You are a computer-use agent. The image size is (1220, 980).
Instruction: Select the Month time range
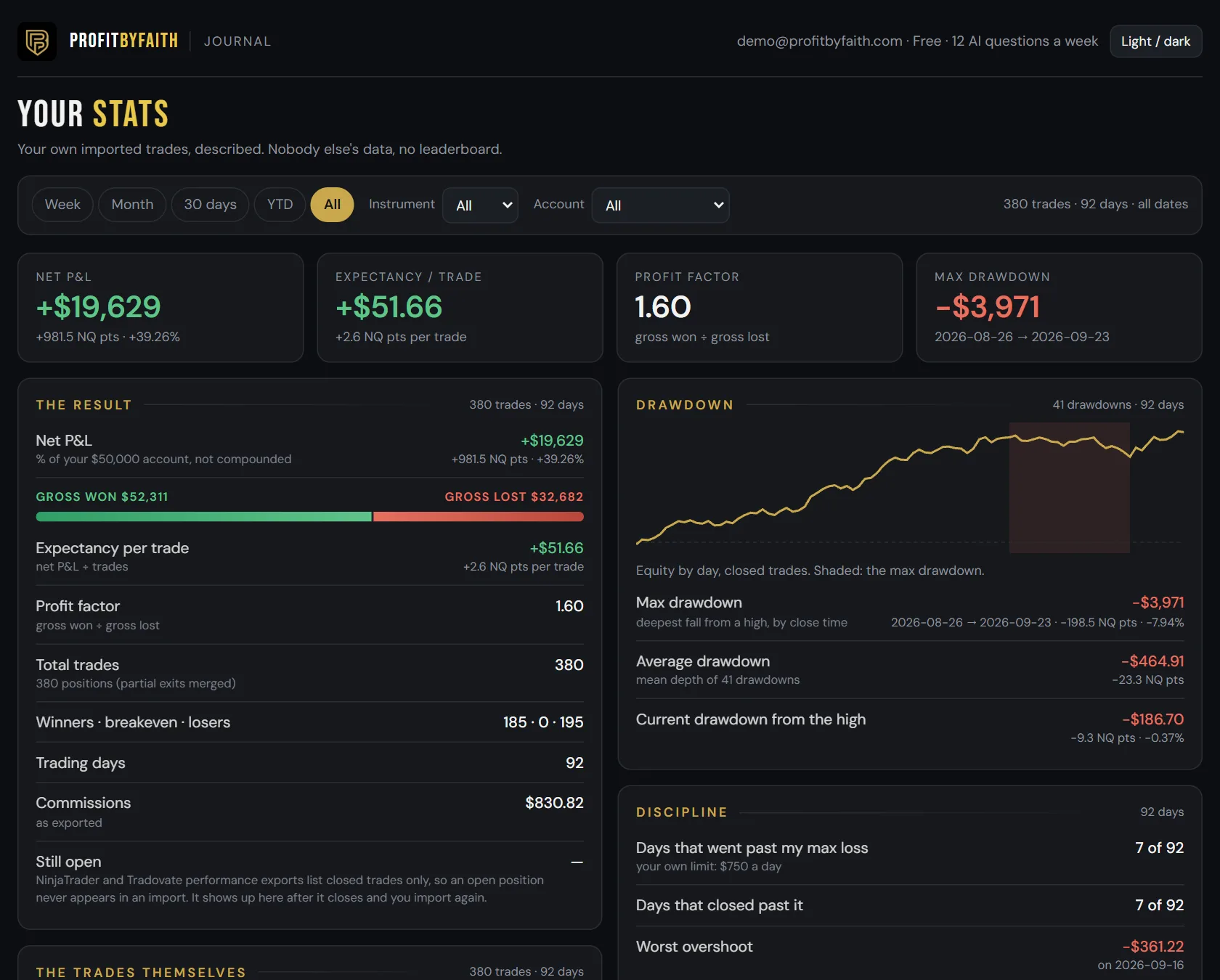click(x=132, y=205)
